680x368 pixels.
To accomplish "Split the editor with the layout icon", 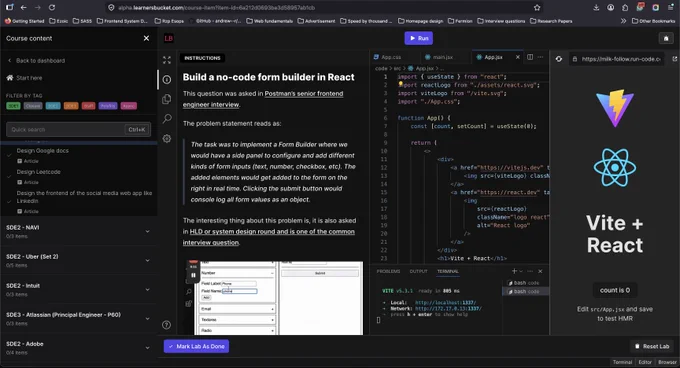I will click(530, 57).
